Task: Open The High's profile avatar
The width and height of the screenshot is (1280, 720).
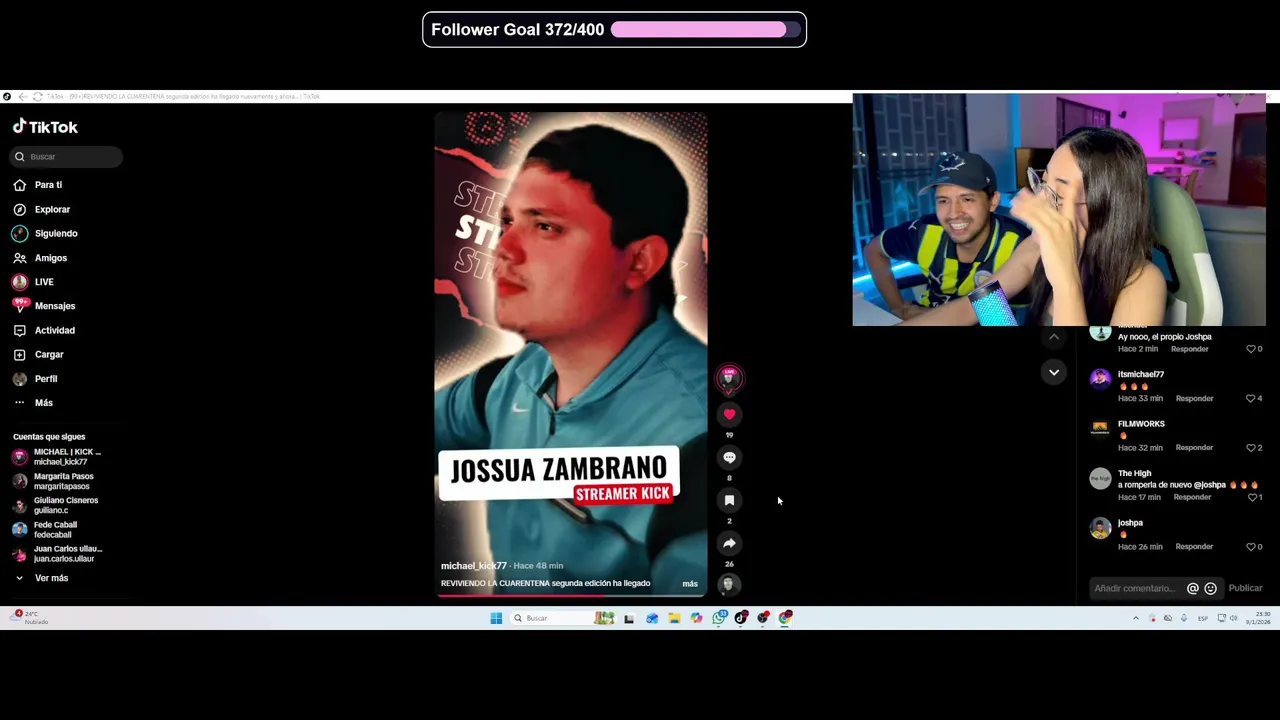Action: coord(1100,478)
